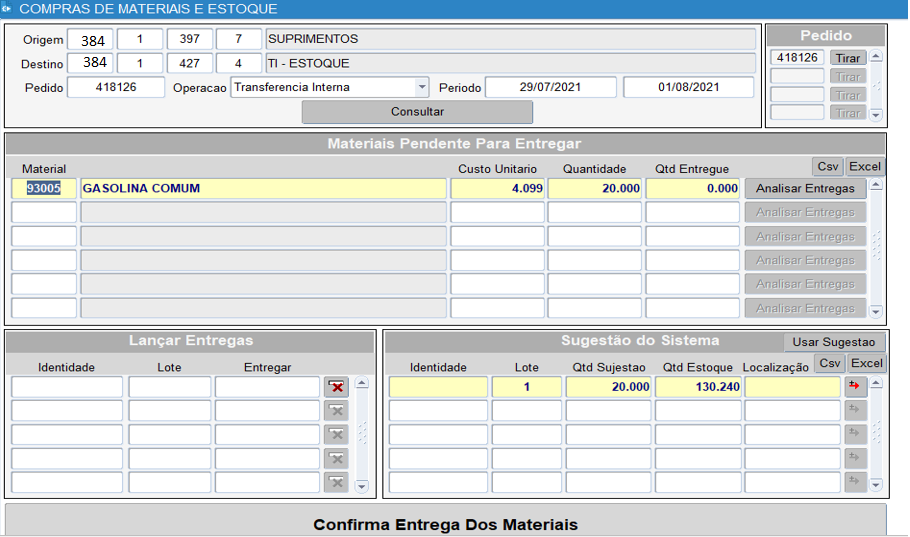Viewport: 910px width, 537px height.
Task: Click scroll up arrow of Materiais Pendente list
Action: tap(876, 185)
